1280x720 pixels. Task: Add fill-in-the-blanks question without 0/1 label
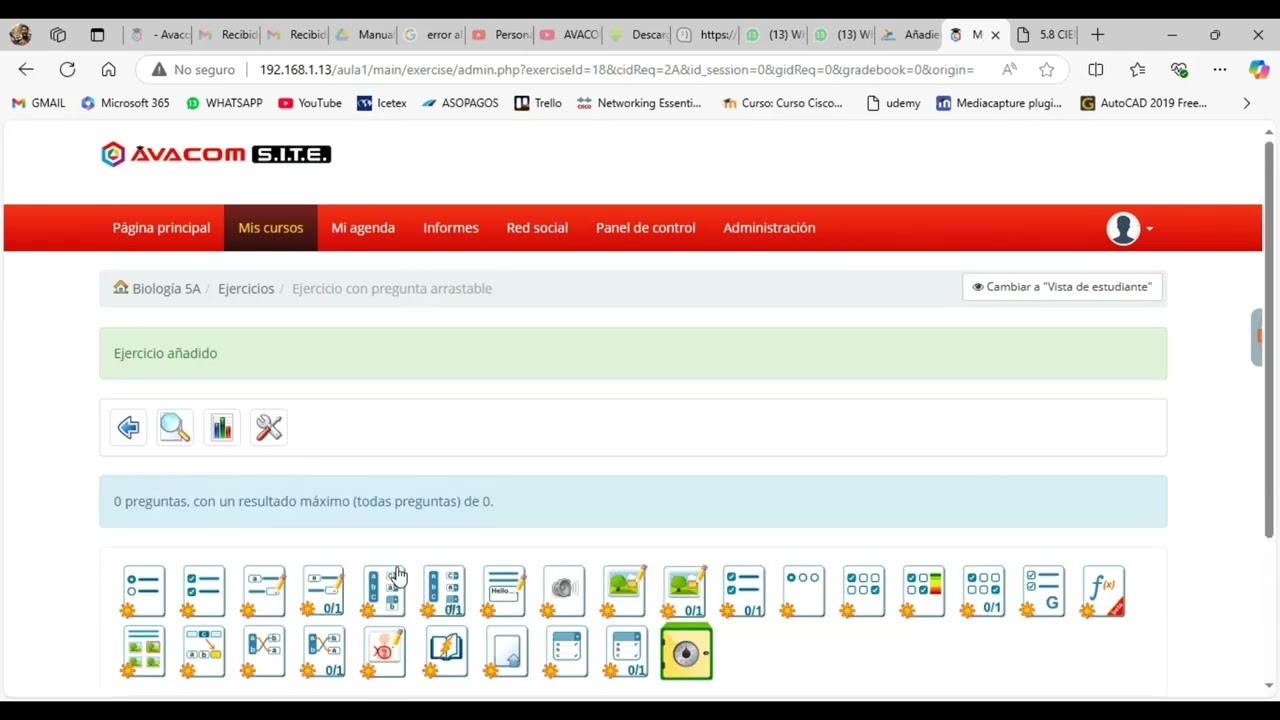264,591
